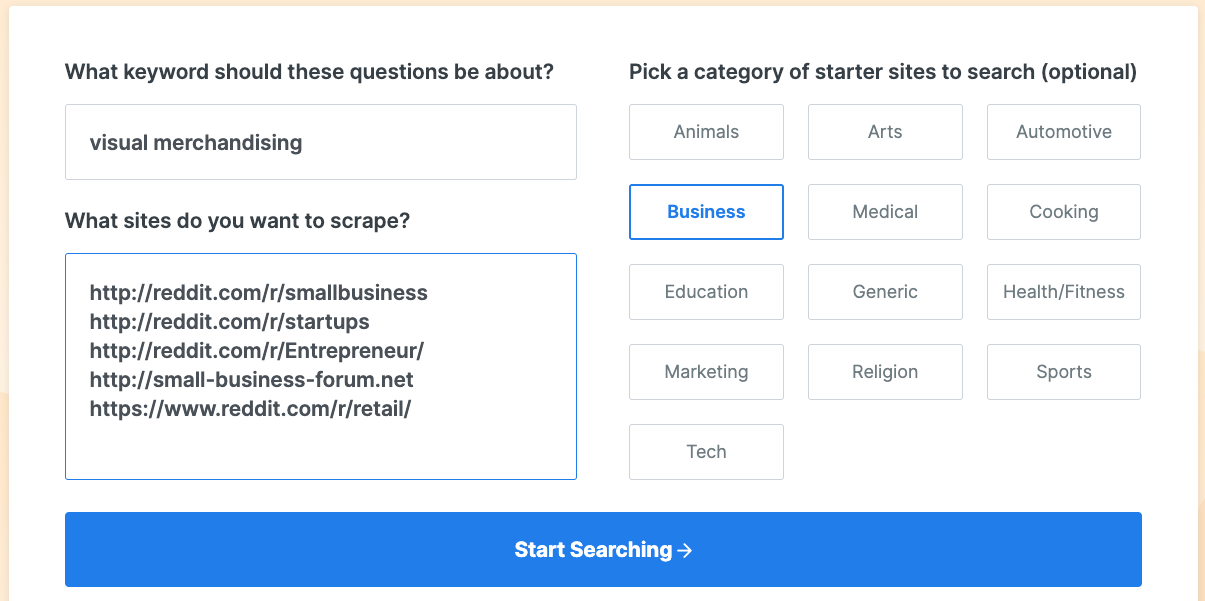Click the arrow in Start Searching
The image size is (1205, 601).
tap(685, 550)
